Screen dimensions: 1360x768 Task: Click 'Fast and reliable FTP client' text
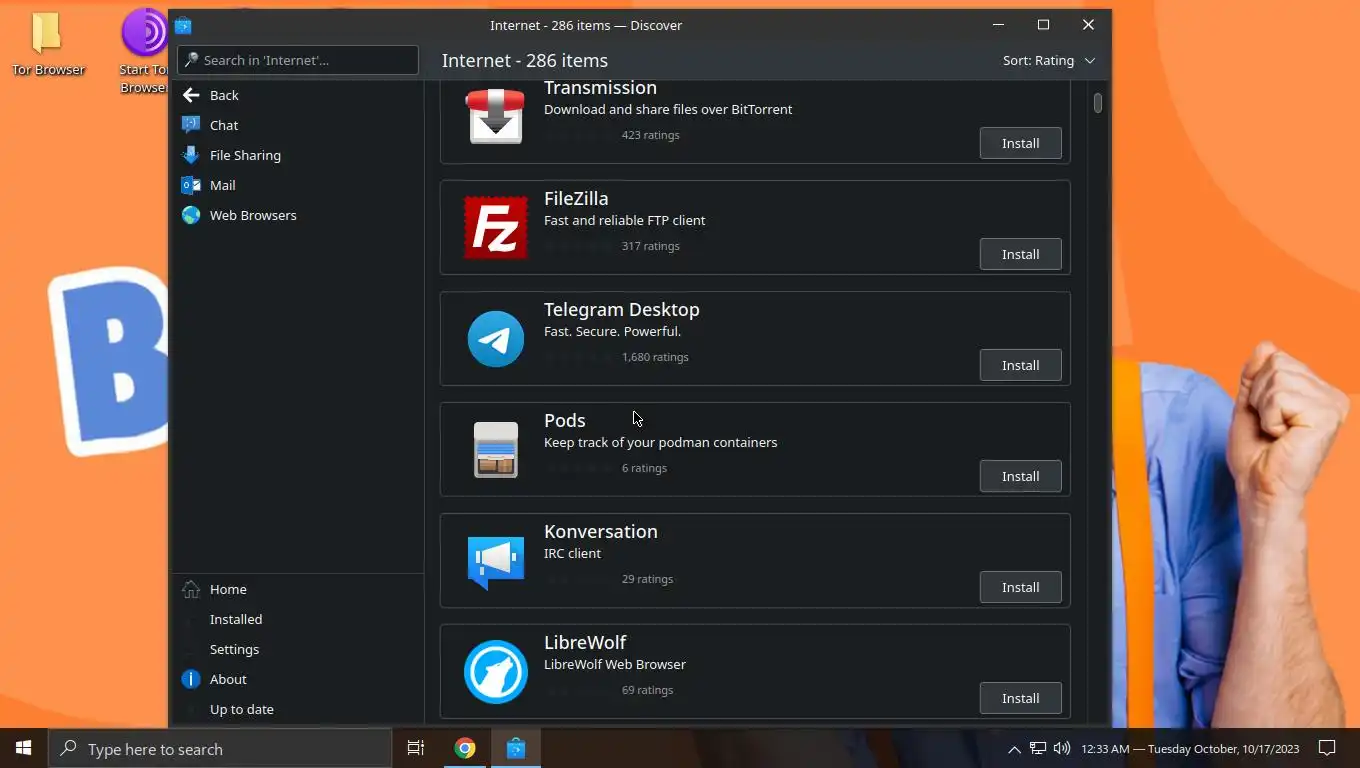tap(624, 220)
